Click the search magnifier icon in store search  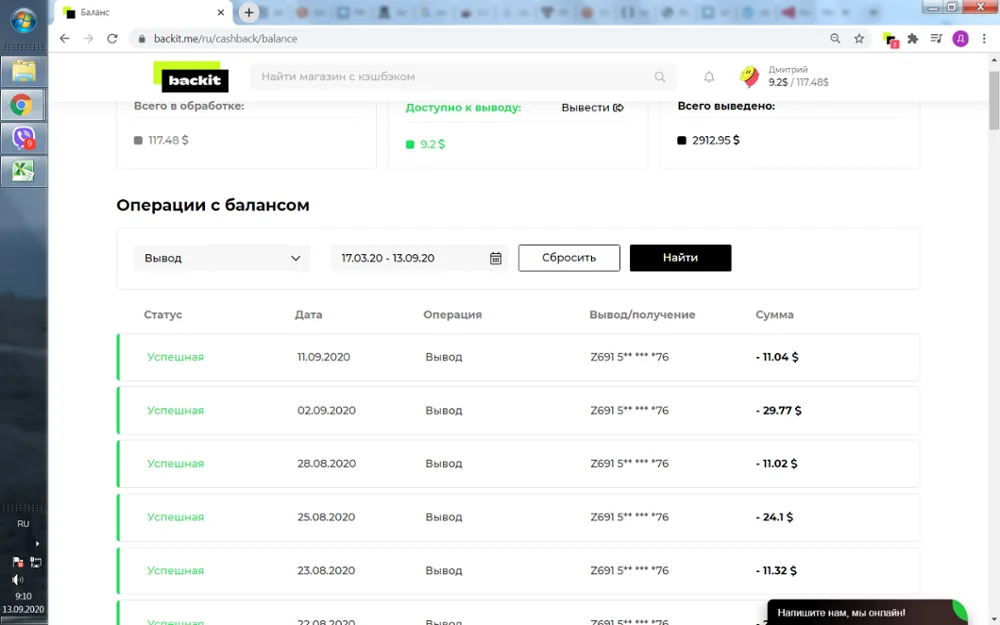[x=659, y=77]
